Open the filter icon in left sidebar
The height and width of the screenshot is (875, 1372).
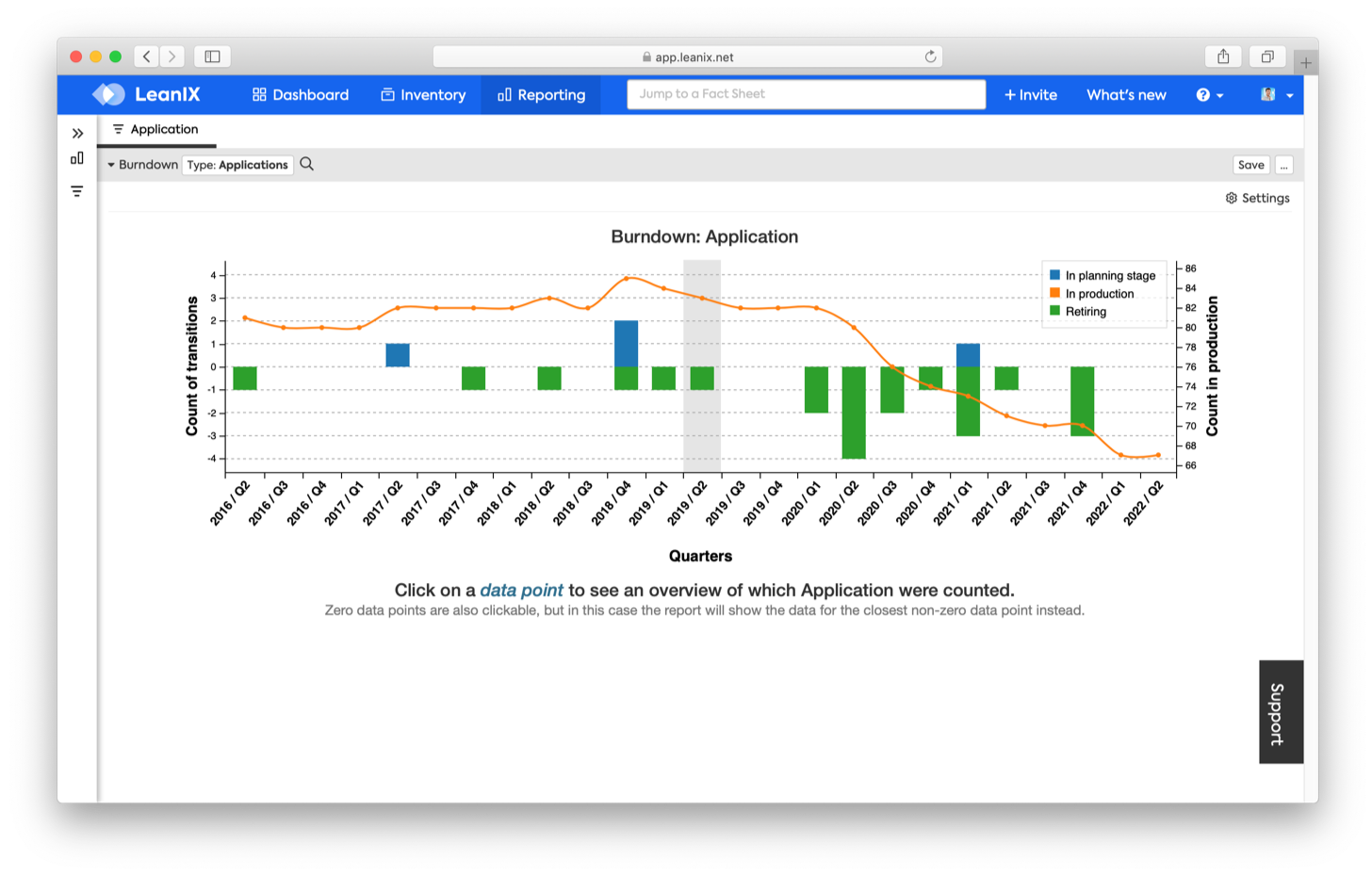pos(77,191)
